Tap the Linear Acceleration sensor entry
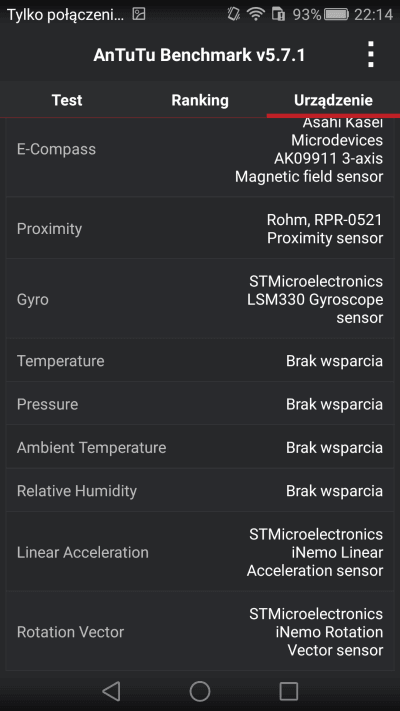The image size is (400, 711). [200, 552]
